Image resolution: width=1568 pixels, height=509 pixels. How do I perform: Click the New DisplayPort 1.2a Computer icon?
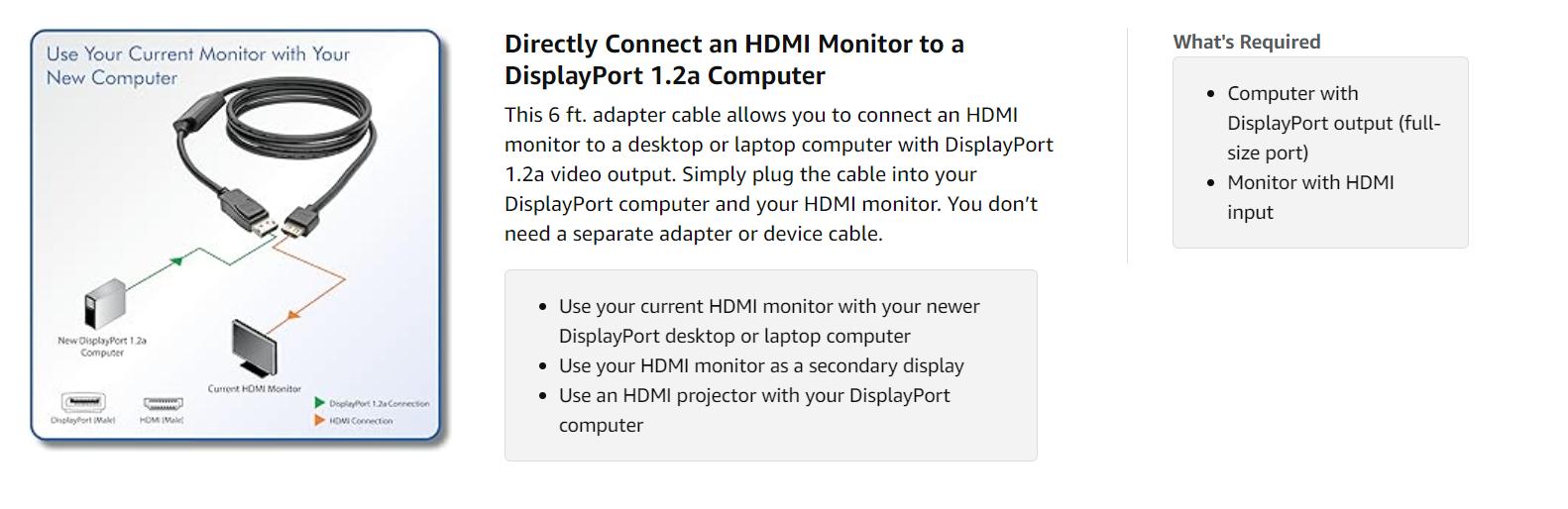(x=104, y=303)
